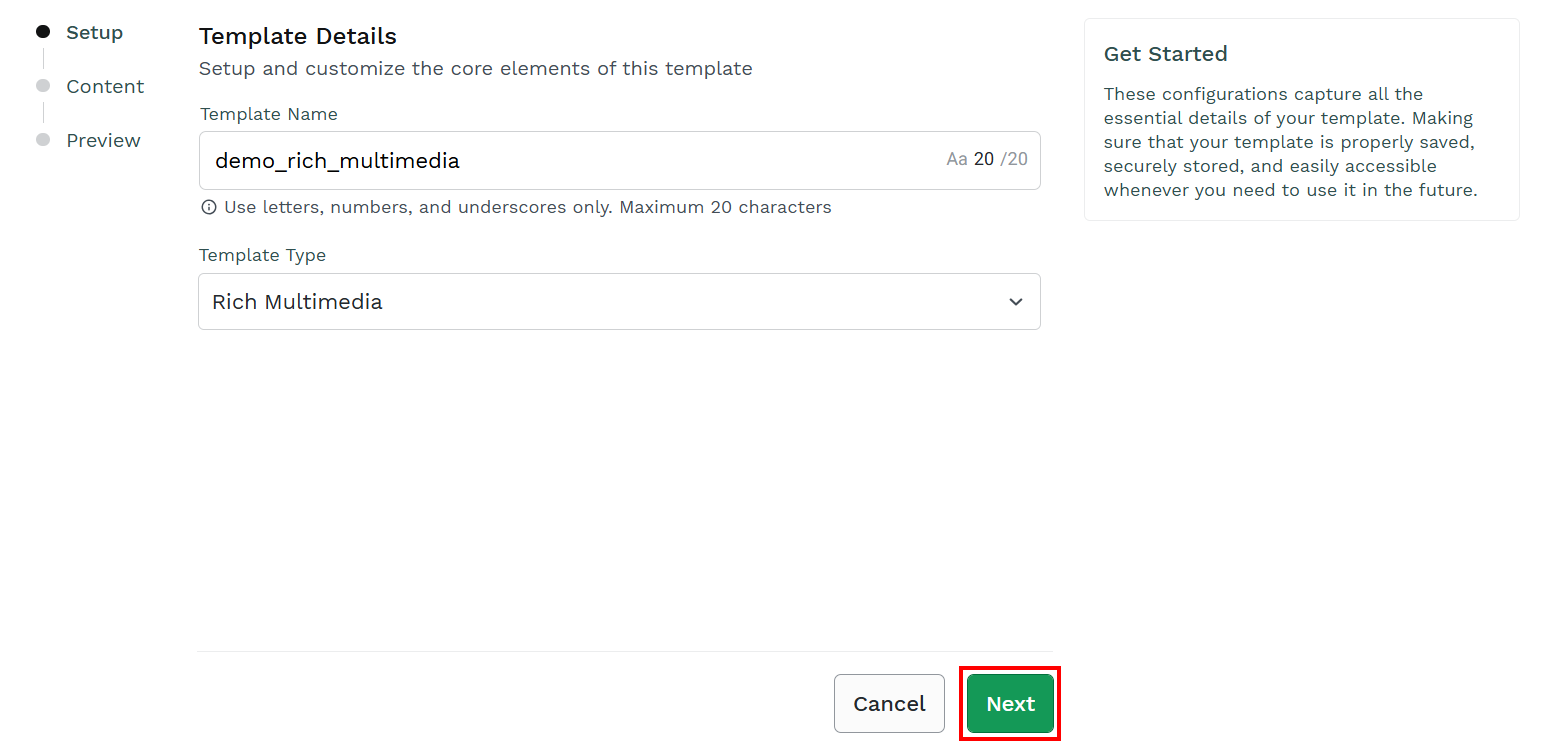
Task: Click the Get Started panel title
Action: pyautogui.click(x=1165, y=54)
